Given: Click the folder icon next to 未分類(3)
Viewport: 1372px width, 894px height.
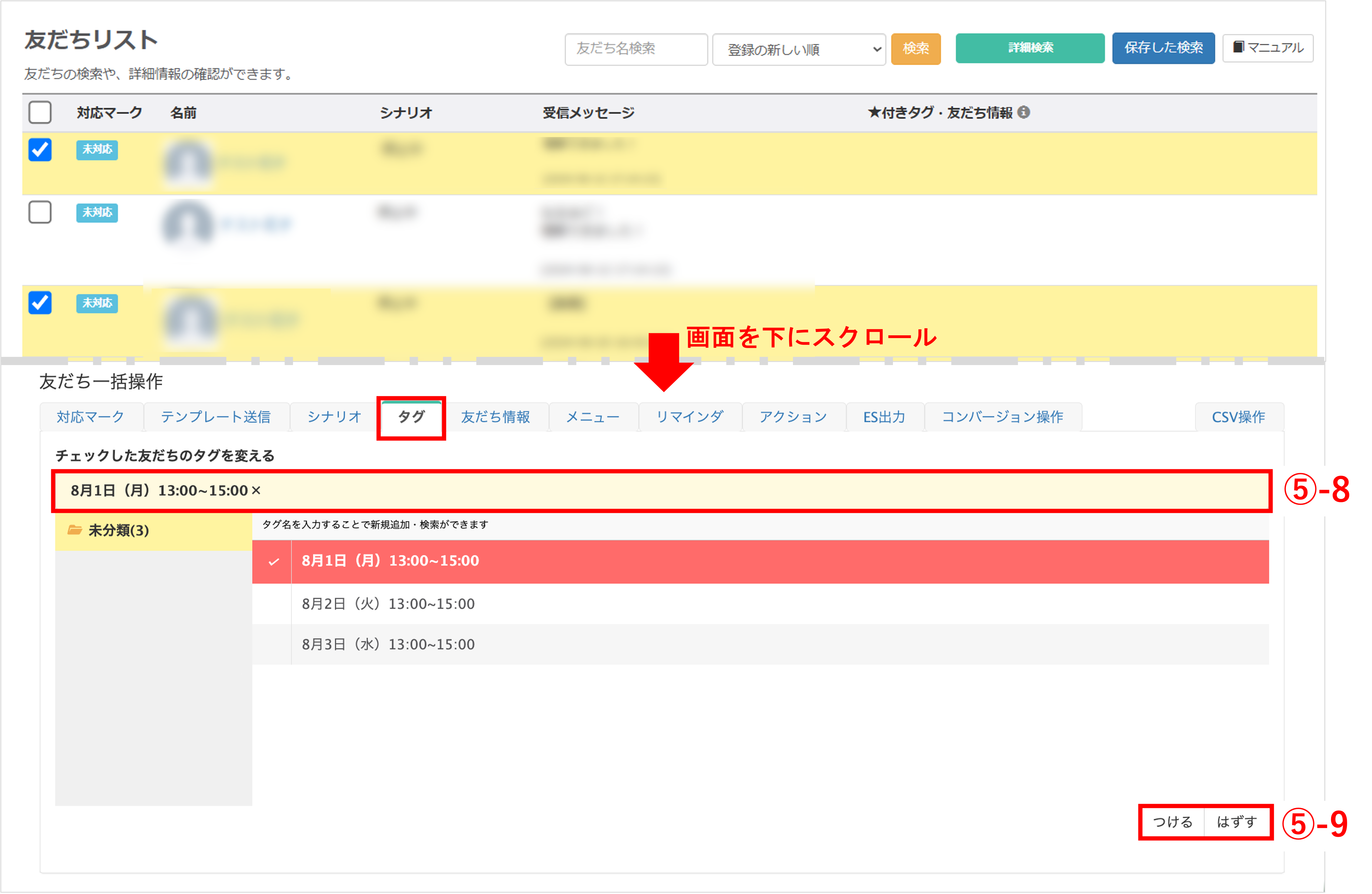Looking at the screenshot, I should (74, 530).
